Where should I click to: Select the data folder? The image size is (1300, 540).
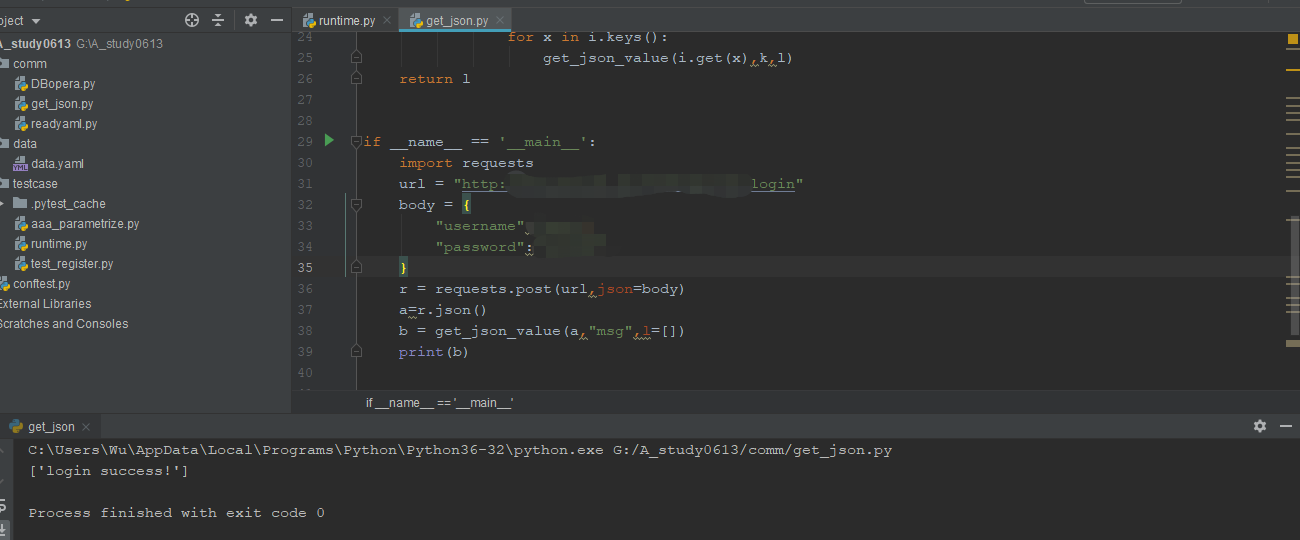(25, 144)
